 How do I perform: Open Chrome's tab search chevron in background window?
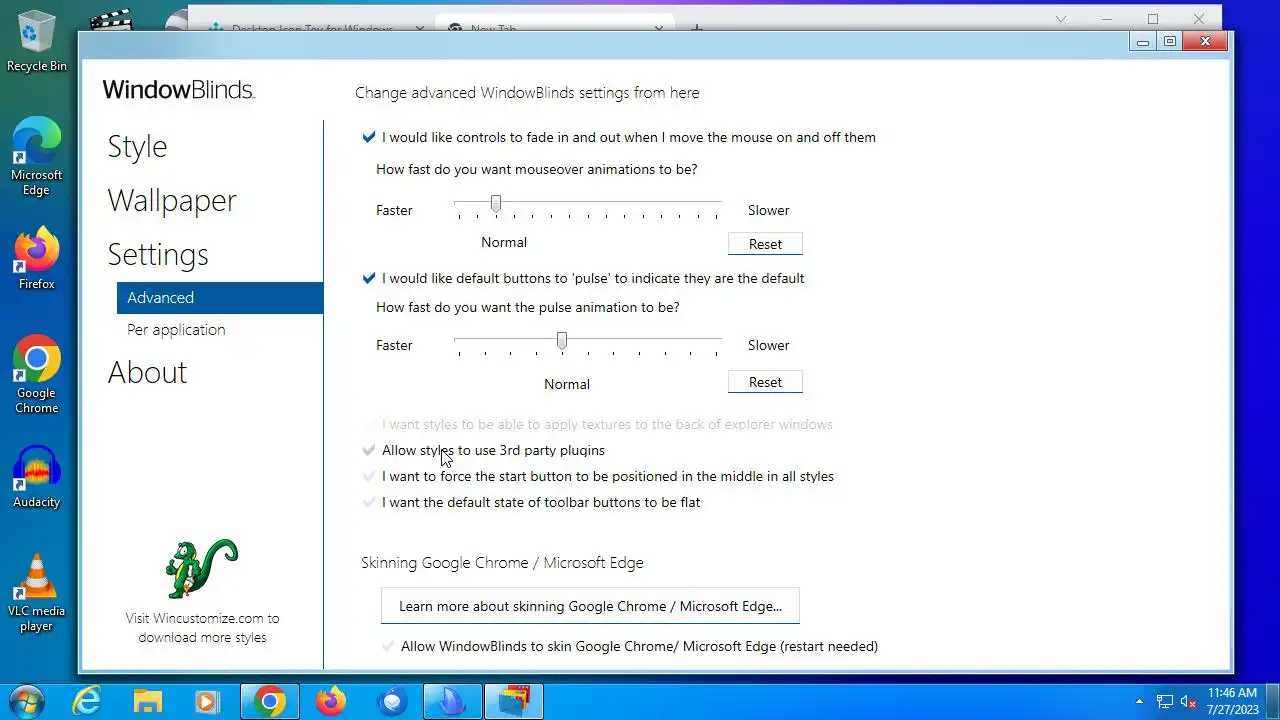[x=1061, y=19]
